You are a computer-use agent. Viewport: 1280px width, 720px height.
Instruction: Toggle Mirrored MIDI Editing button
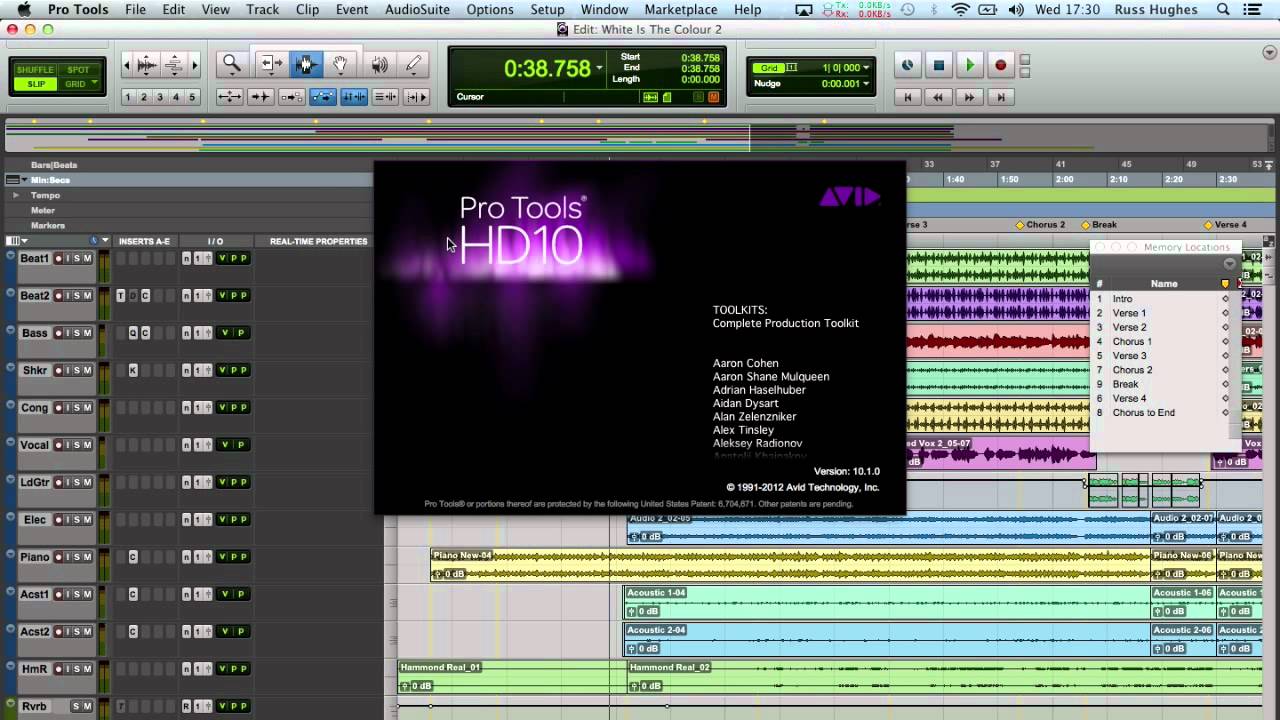coord(292,97)
